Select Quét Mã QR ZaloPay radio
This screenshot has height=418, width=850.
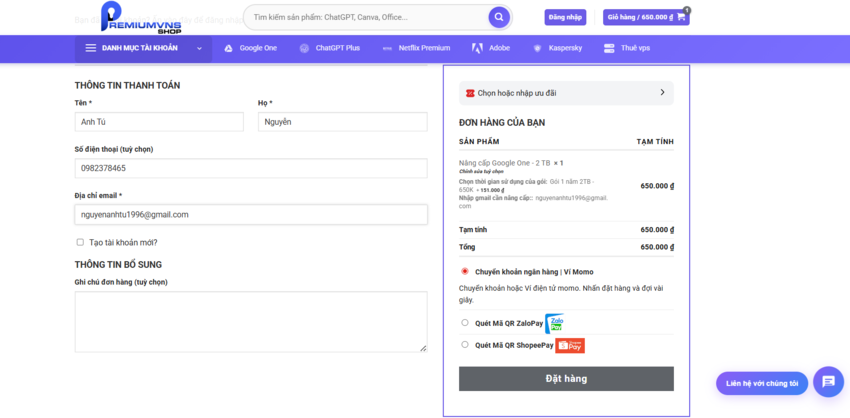(465, 323)
